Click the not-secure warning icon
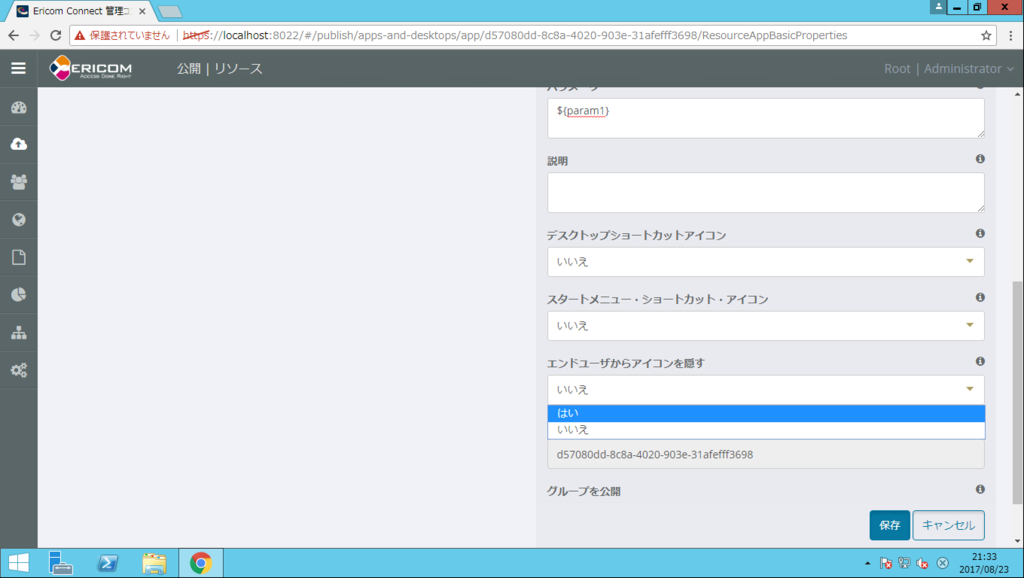Viewport: 1024px width, 578px height. tap(80, 35)
